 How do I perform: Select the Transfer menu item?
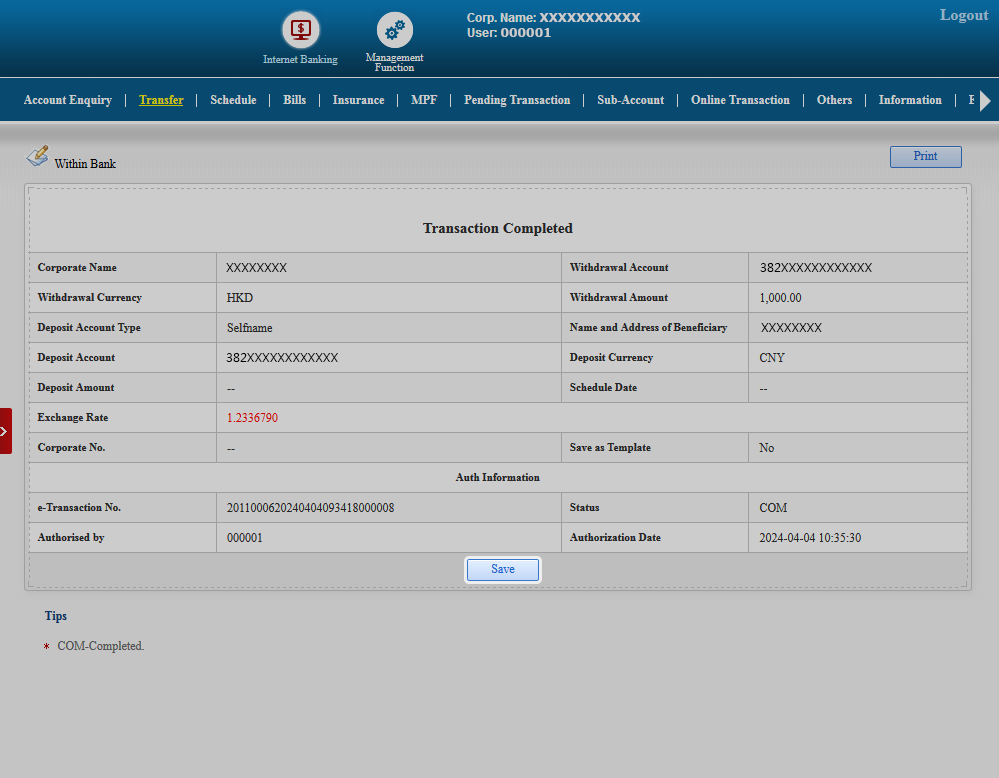point(161,100)
